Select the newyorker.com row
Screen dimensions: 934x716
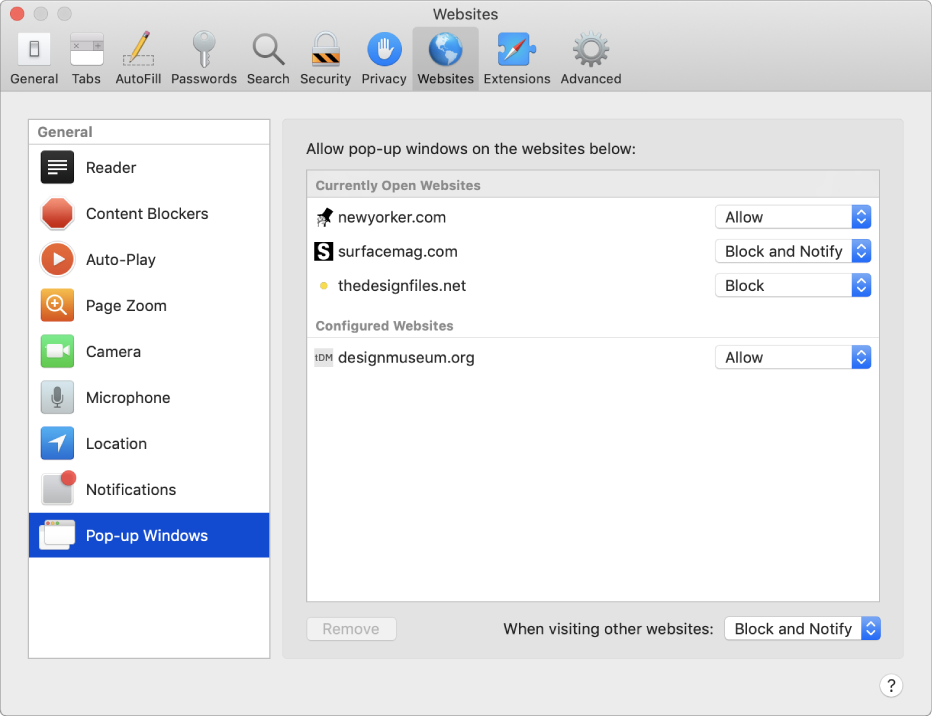point(593,217)
